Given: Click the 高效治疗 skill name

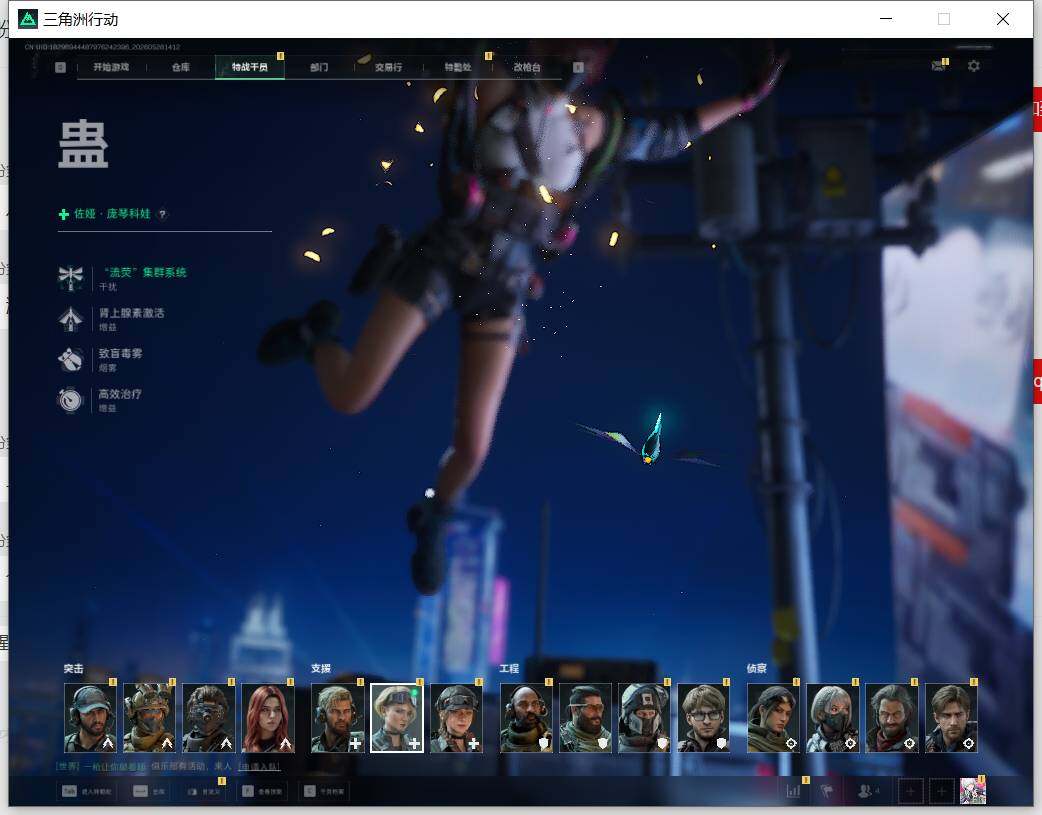Looking at the screenshot, I should coord(120,394).
